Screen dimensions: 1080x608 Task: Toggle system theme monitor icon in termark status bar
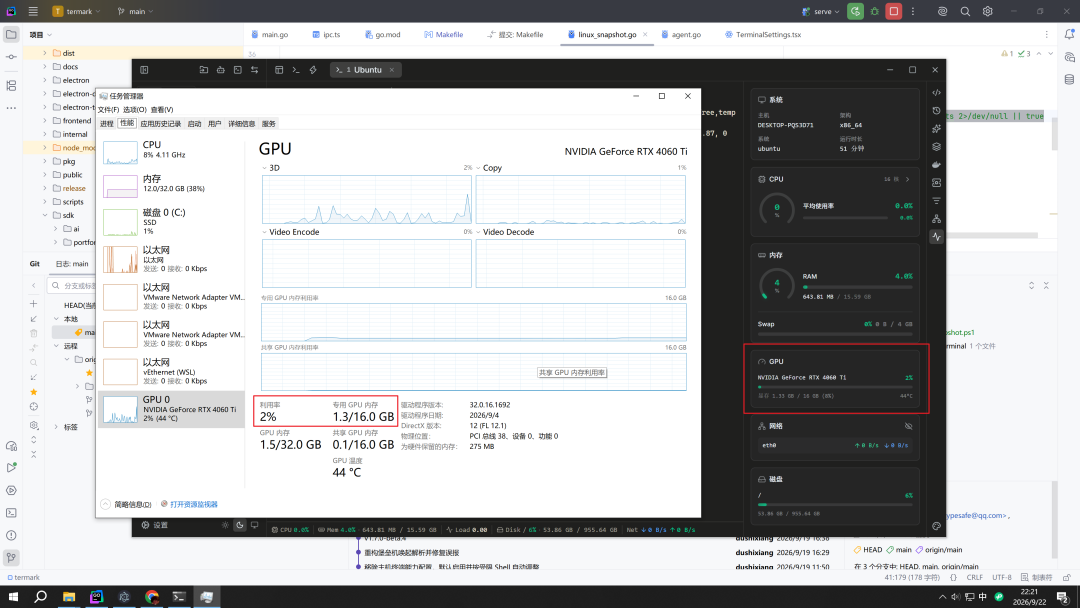point(254,525)
